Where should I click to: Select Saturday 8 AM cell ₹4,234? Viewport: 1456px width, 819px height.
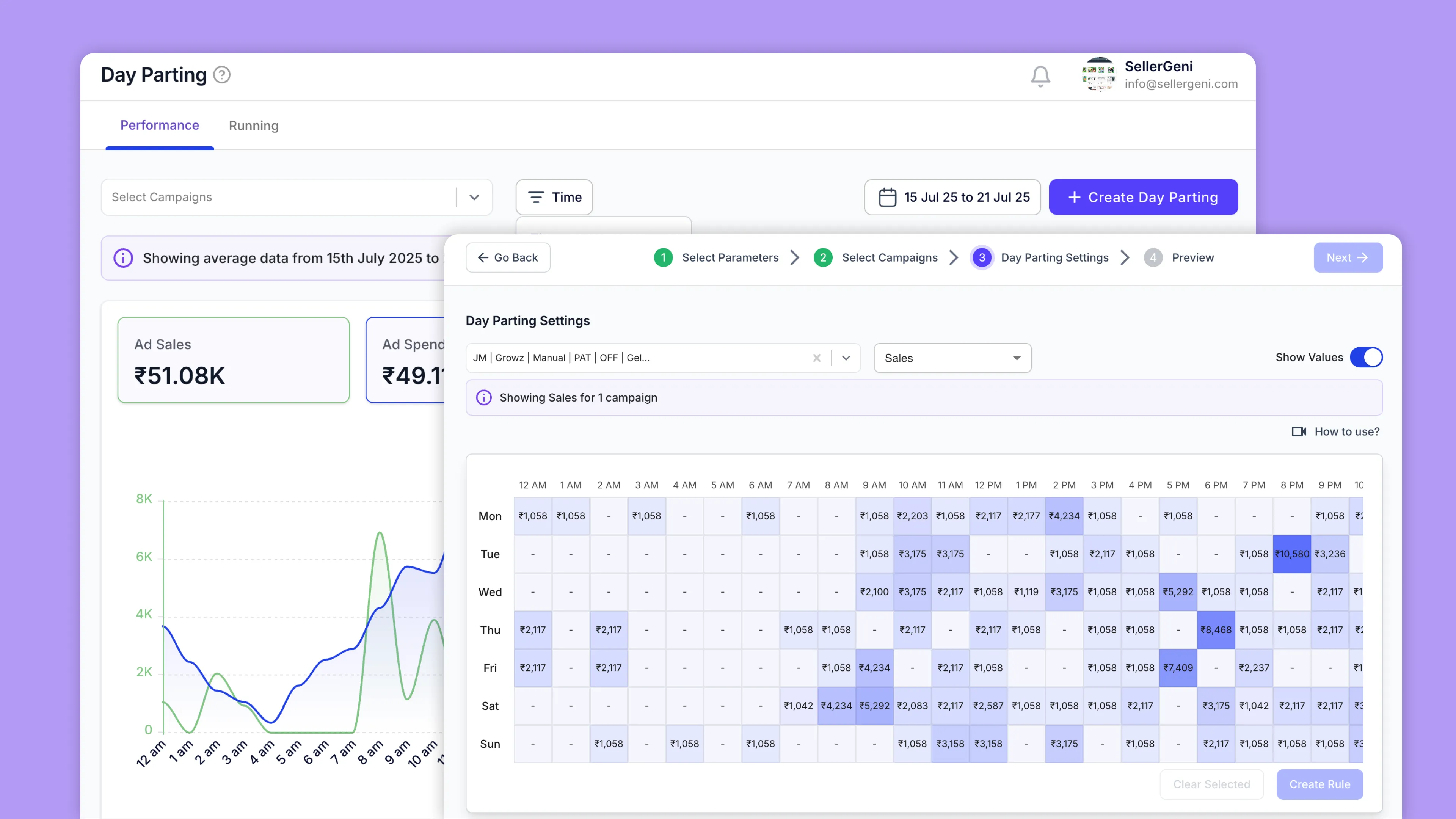click(x=836, y=705)
